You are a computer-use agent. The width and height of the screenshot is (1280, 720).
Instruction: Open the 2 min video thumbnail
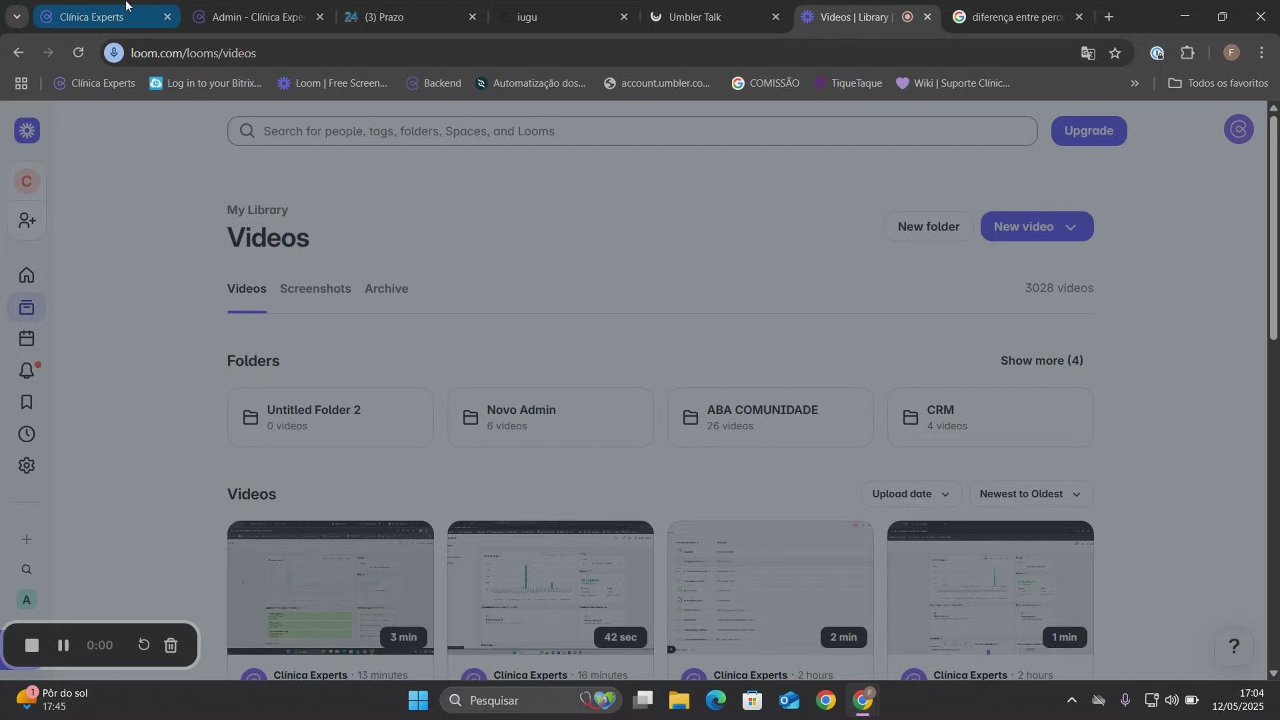(770, 588)
